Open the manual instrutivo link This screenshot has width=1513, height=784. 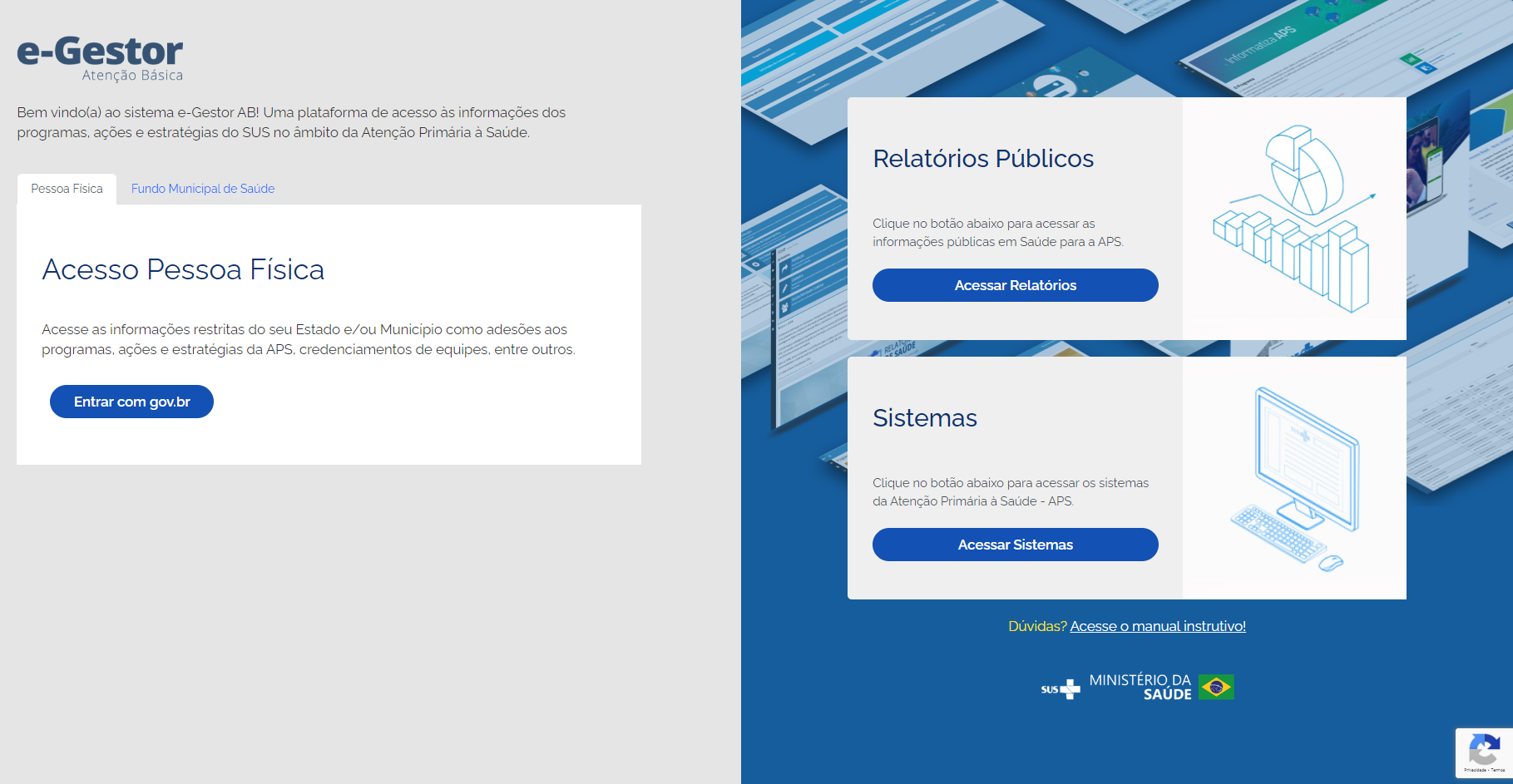1158,626
